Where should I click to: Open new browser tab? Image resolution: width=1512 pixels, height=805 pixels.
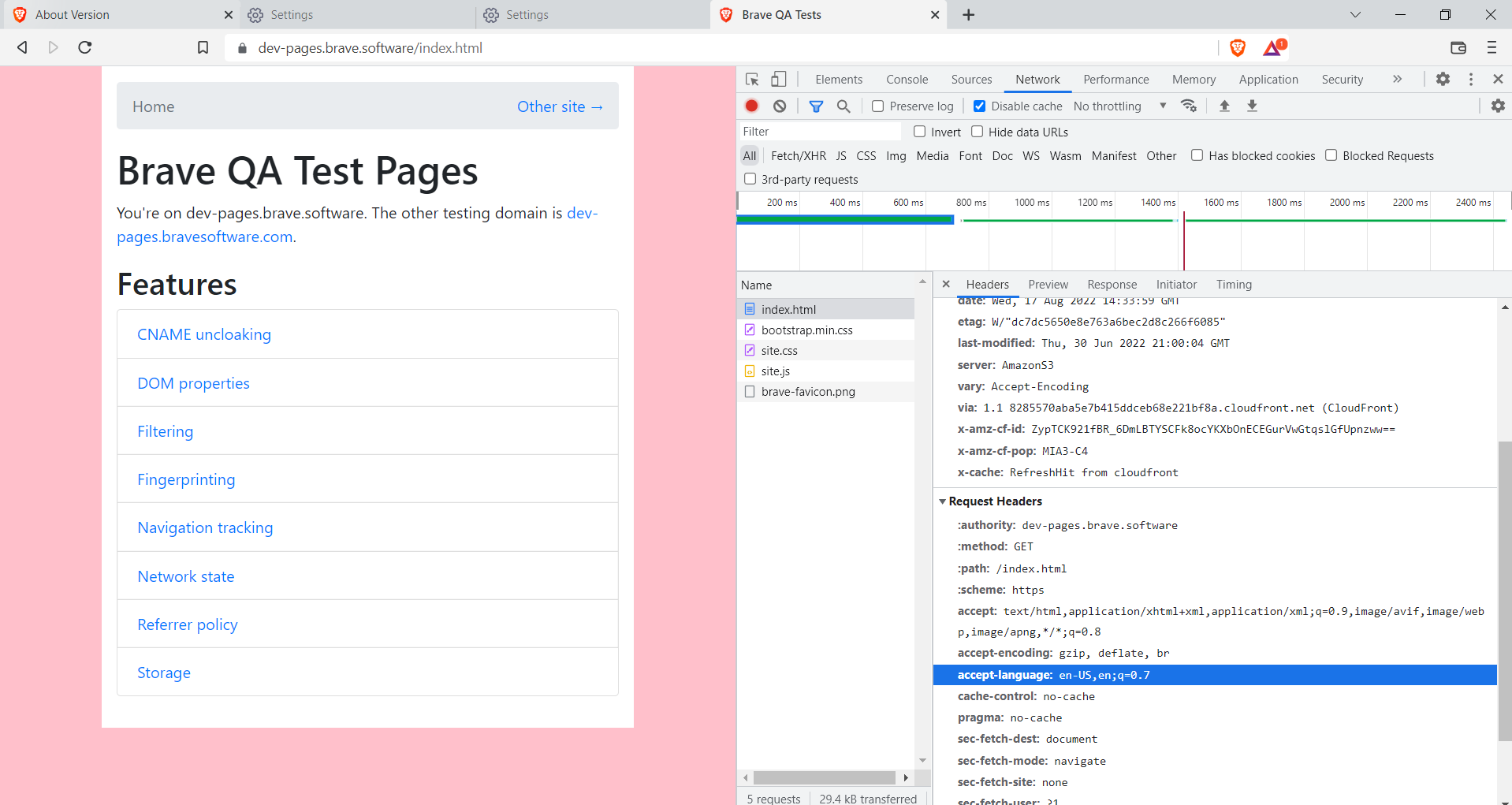pos(969,15)
